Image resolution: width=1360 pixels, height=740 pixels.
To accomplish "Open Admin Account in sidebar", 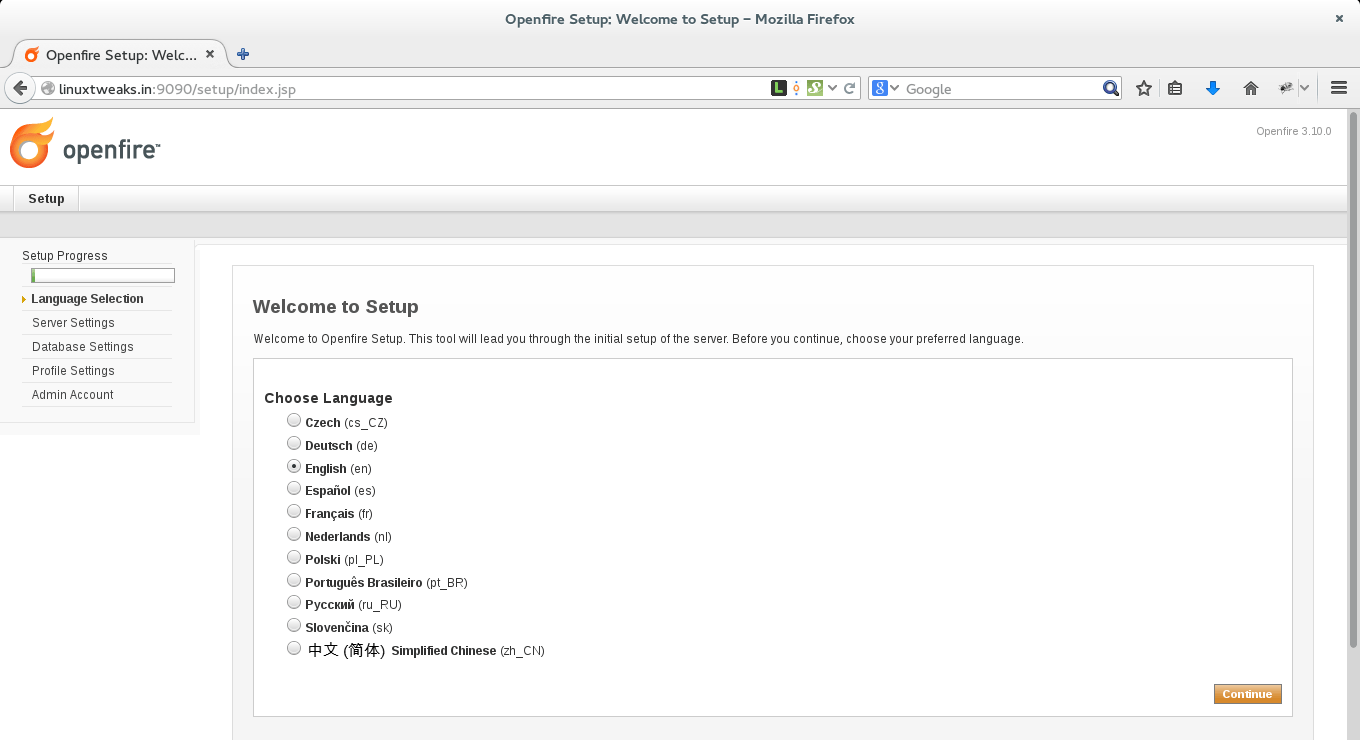I will 73,395.
